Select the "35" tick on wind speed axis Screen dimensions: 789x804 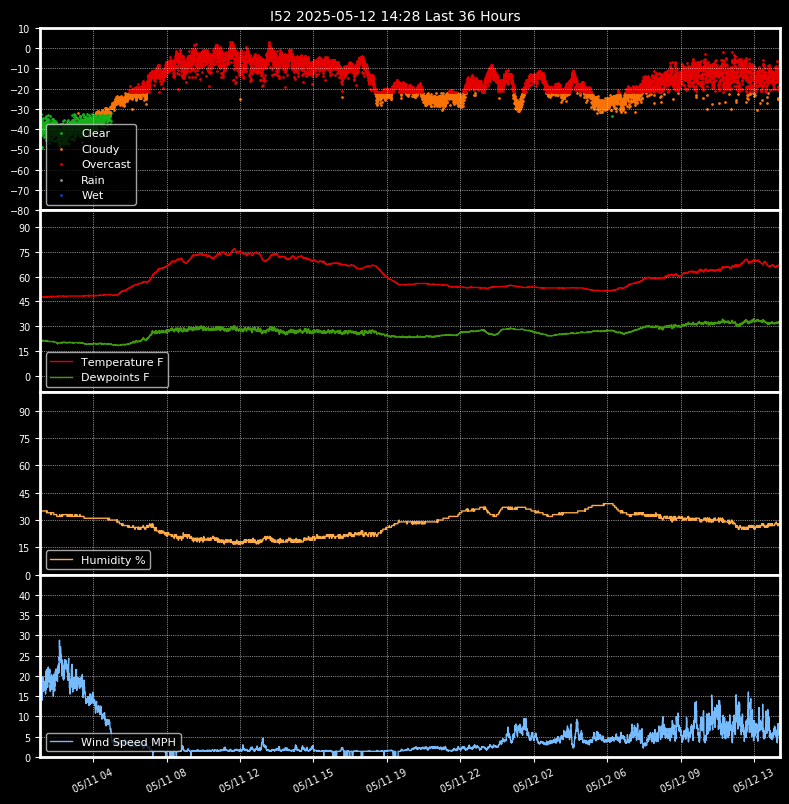click(x=25, y=616)
